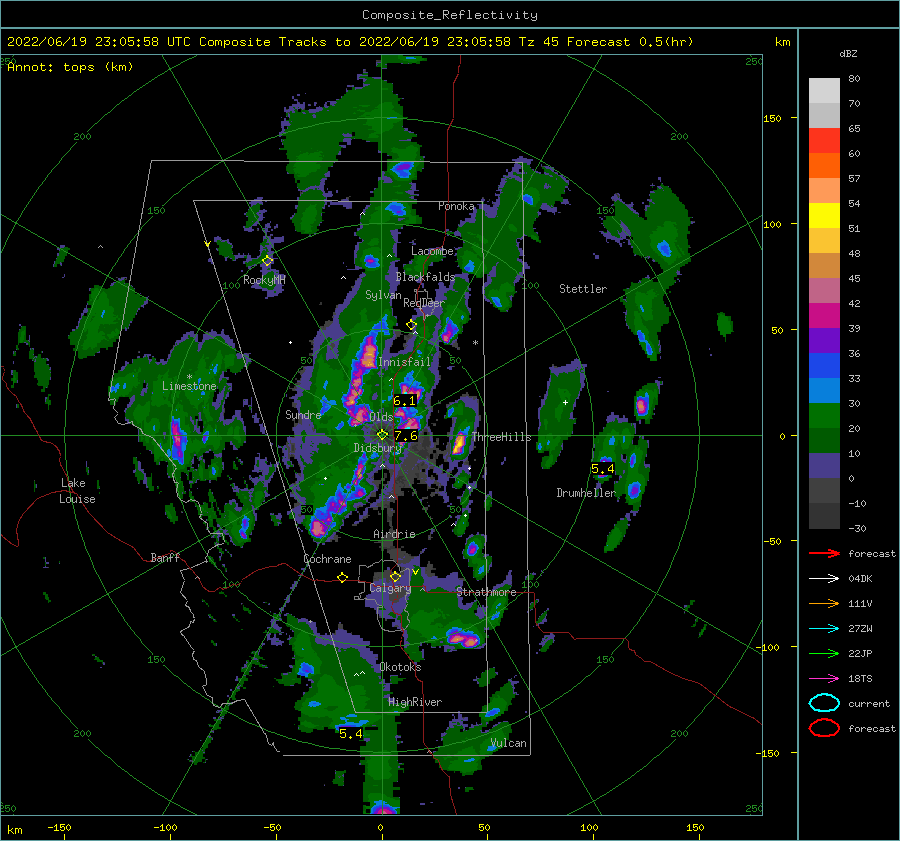Select the red forecast arrow legend icon
Image resolution: width=900 pixels, height=841 pixels.
pyautogui.click(x=824, y=553)
